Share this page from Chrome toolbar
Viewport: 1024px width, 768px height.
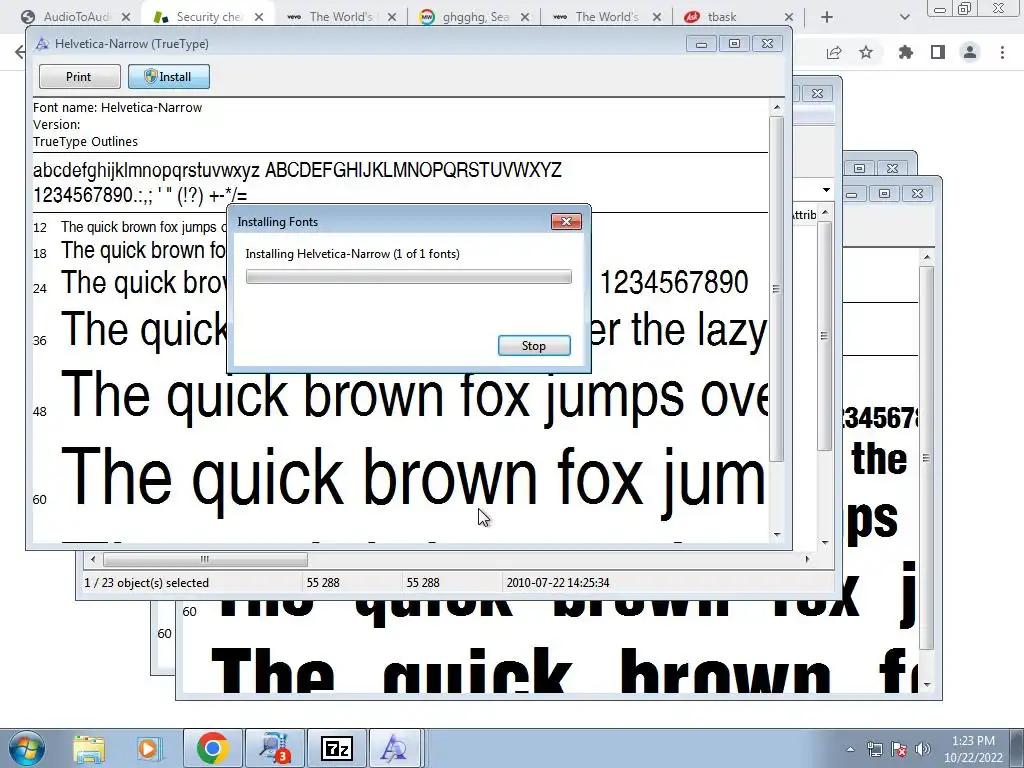click(x=834, y=52)
